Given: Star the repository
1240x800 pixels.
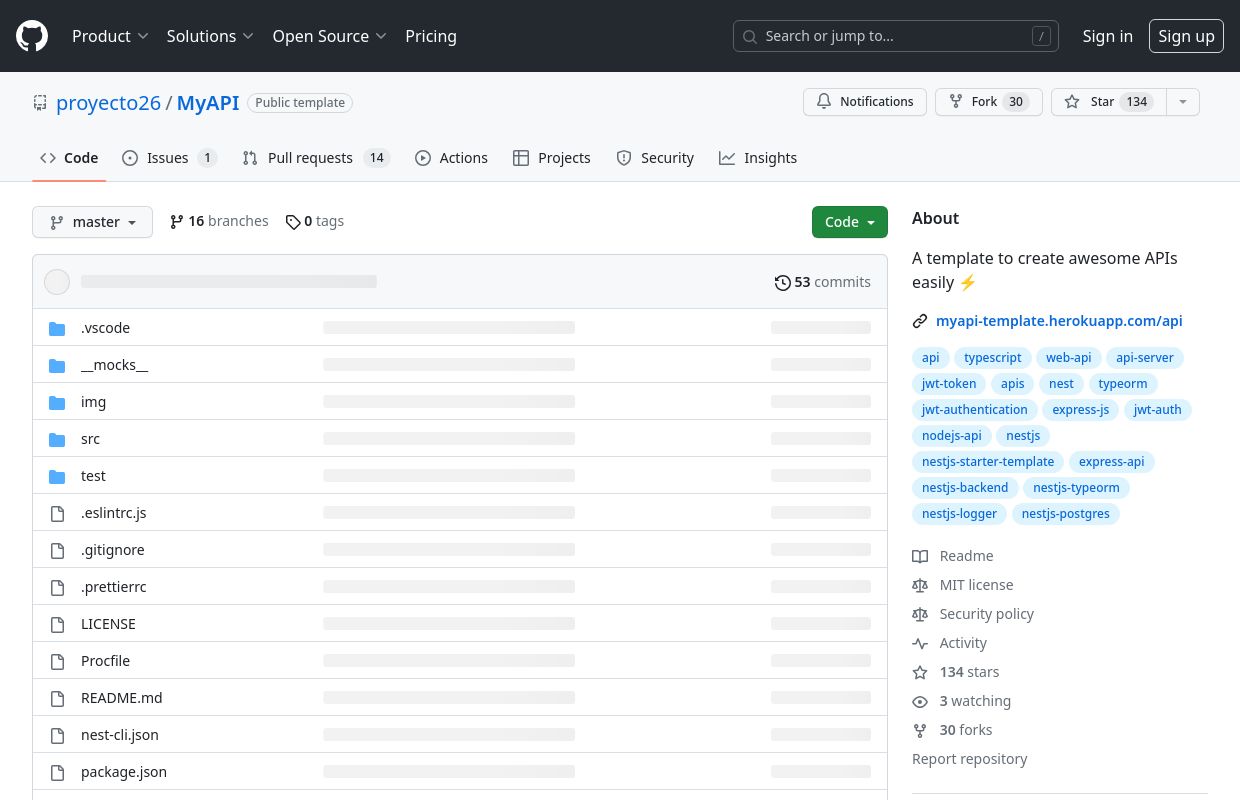Looking at the screenshot, I should point(1108,102).
